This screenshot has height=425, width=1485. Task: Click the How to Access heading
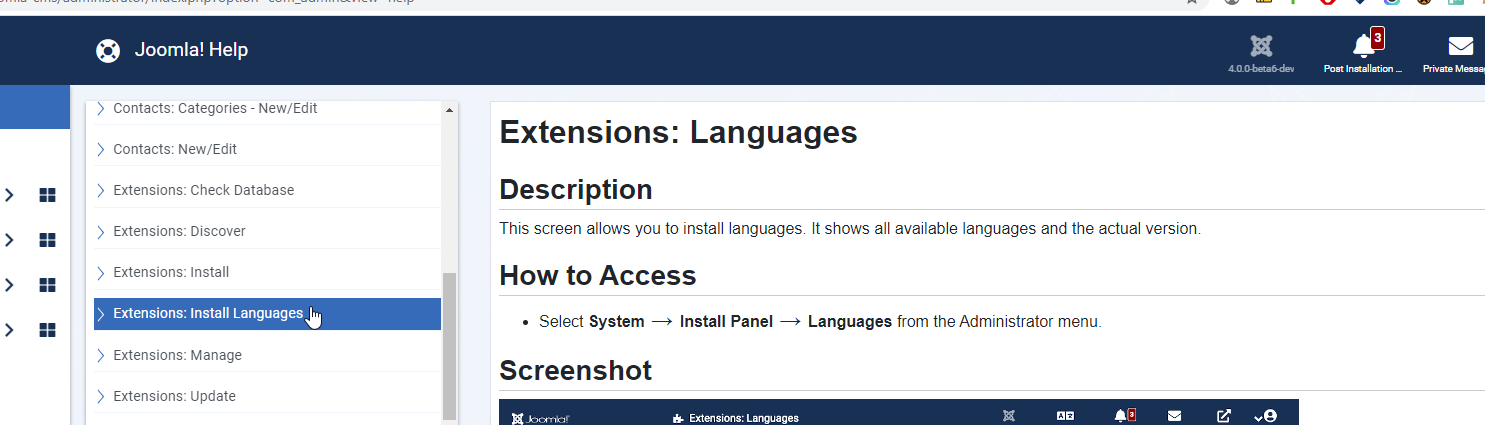coord(597,275)
